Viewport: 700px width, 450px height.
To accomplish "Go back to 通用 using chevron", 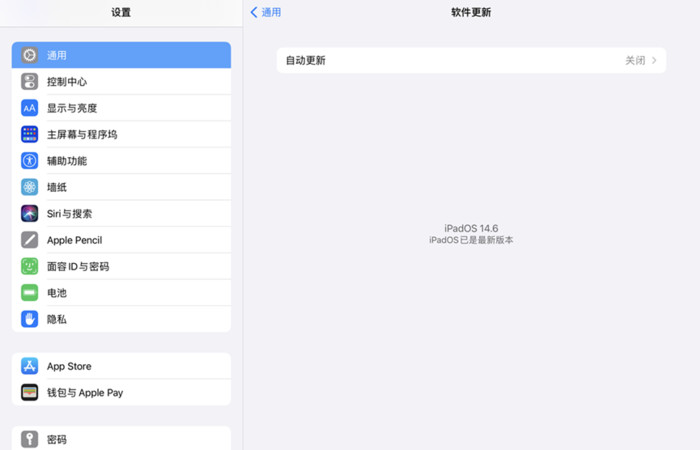I will 254,12.
